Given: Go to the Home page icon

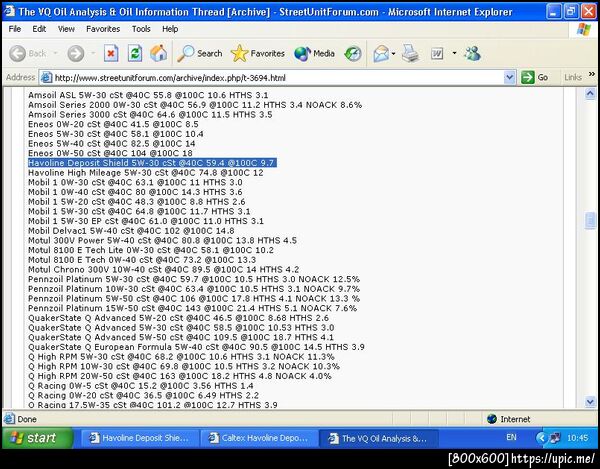Looking at the screenshot, I should click(158, 53).
